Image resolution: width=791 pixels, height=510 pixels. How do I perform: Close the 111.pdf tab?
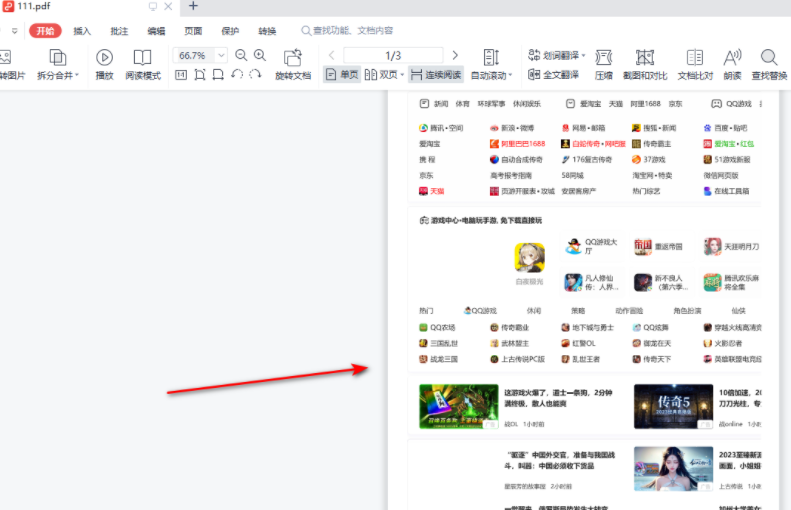pos(168,6)
